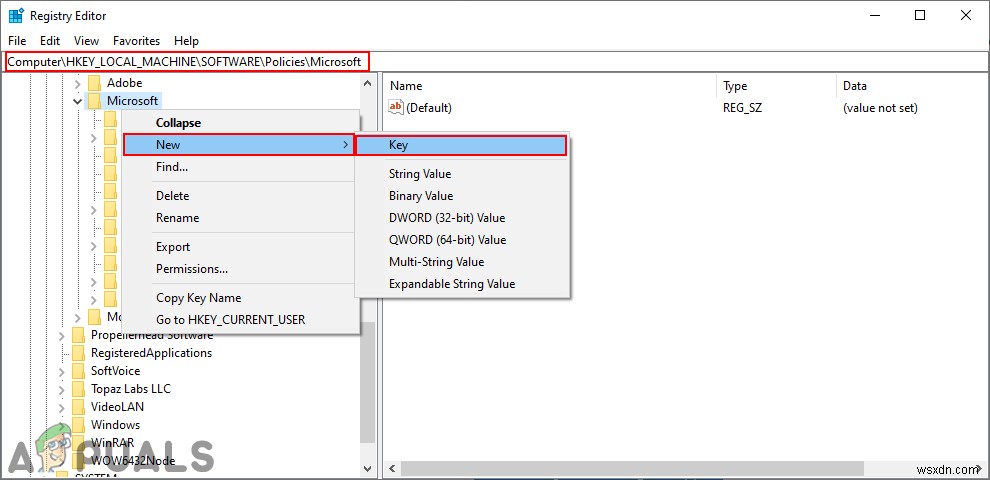This screenshot has width=990, height=480.
Task: Click the Microsoft key folder icon
Action: click(95, 100)
